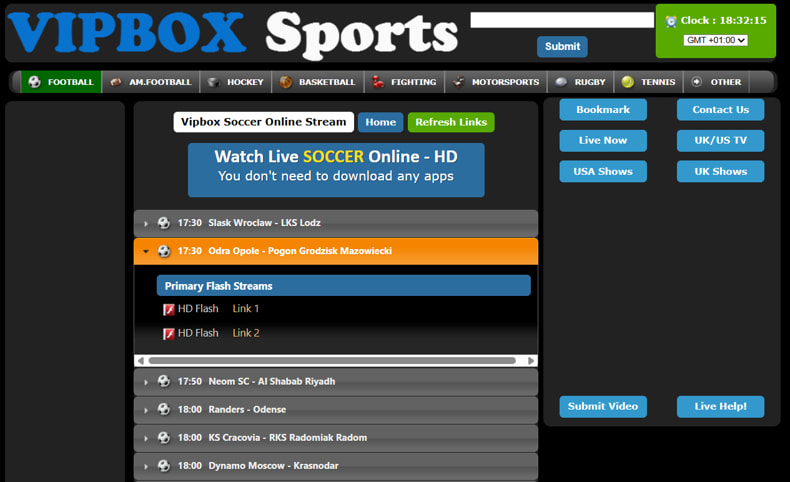Click soccer ball icon for Neom SC match
The width and height of the screenshot is (790, 482).
pos(164,381)
